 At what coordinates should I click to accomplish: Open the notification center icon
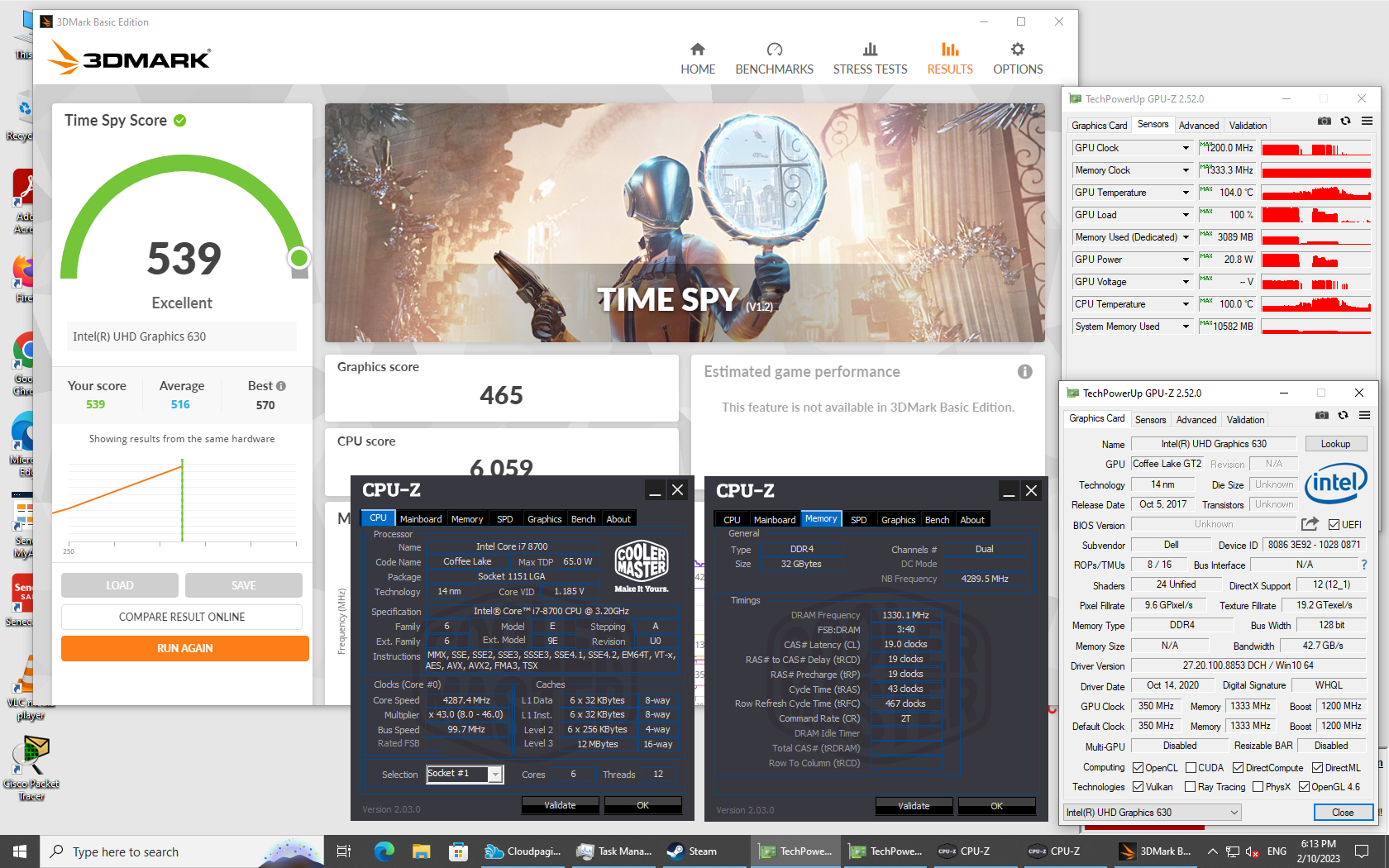tap(1362, 851)
